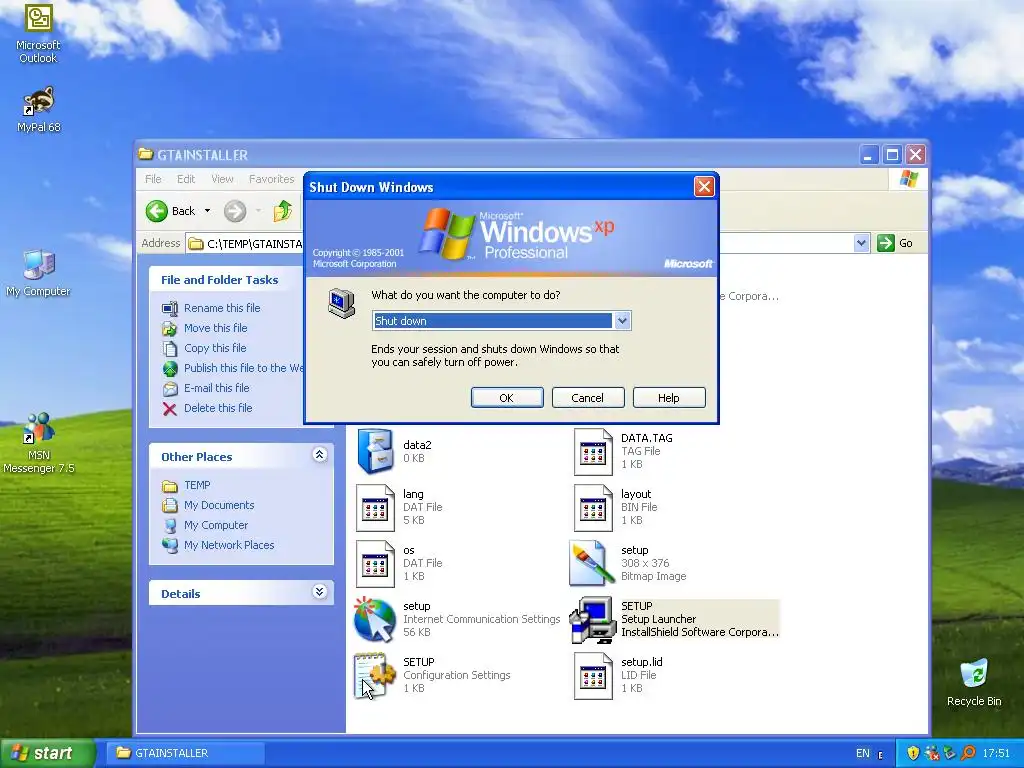This screenshot has width=1024, height=768.
Task: Select the os DAT file icon
Action: click(375, 564)
